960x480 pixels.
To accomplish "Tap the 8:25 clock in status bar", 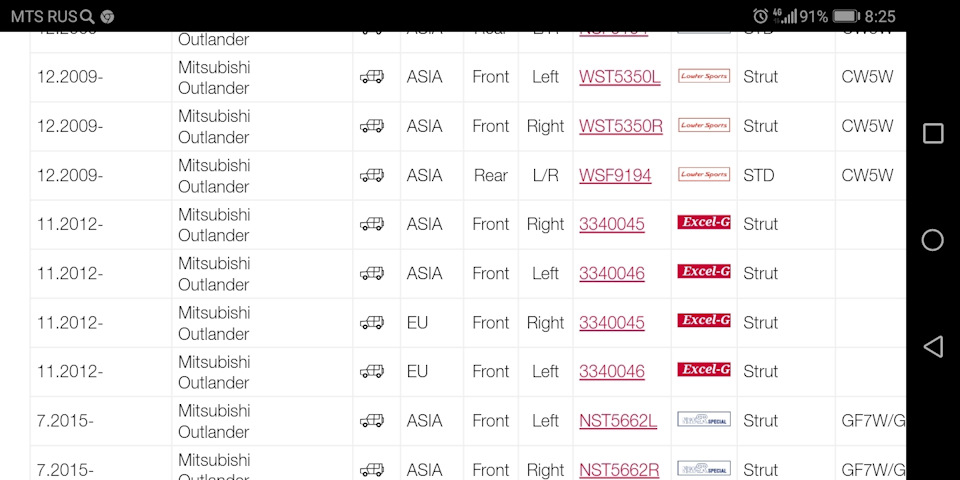I will click(880, 16).
